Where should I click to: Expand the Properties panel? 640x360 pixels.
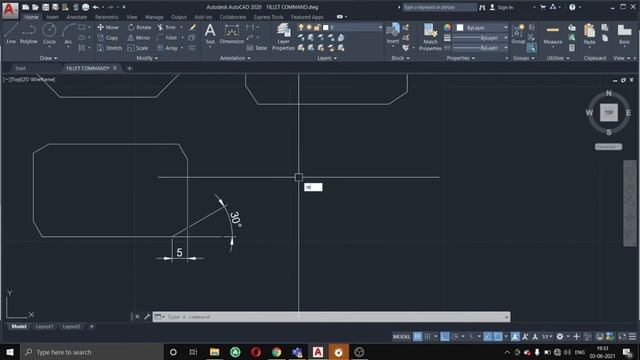(461, 58)
